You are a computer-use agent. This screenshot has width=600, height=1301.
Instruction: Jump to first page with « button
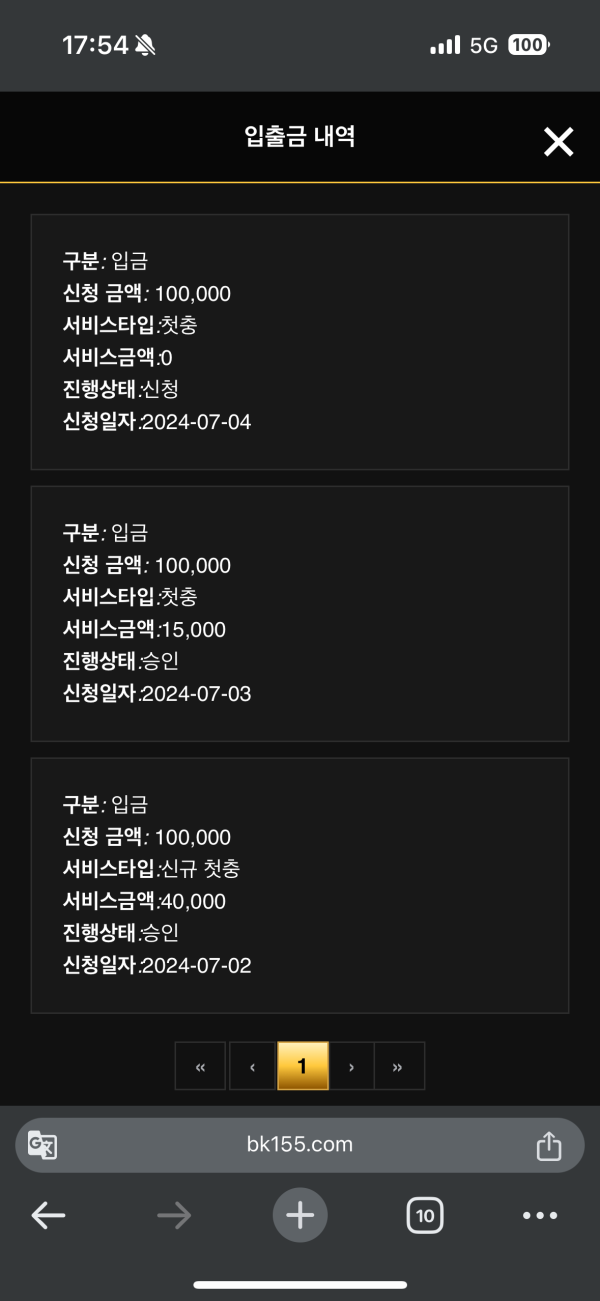[201, 1066]
